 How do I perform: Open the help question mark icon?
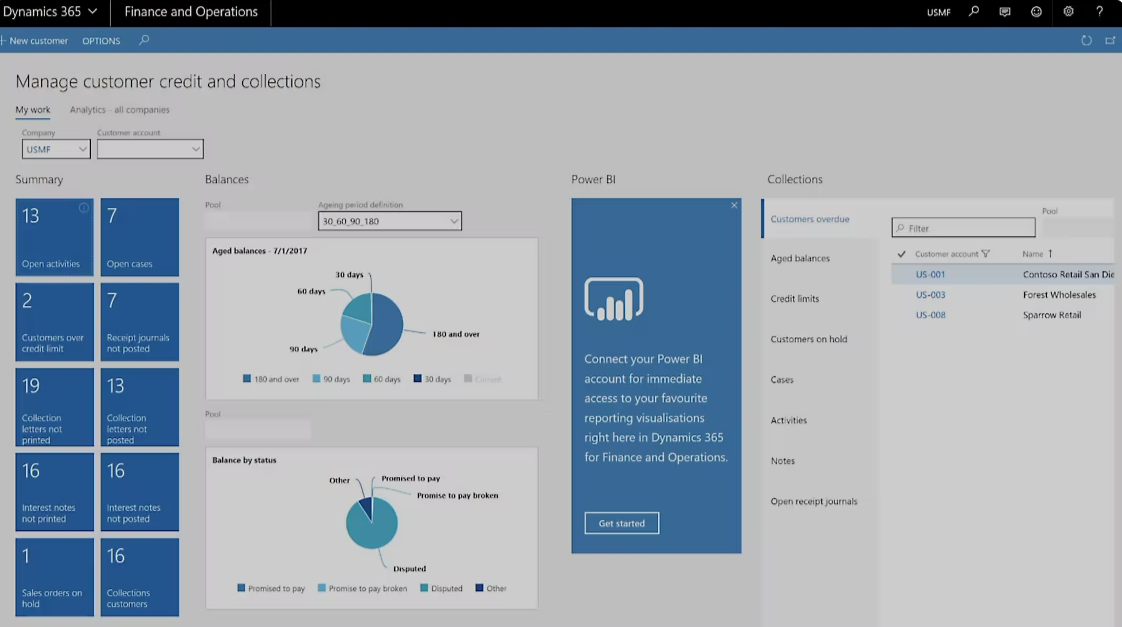[x=1100, y=11]
